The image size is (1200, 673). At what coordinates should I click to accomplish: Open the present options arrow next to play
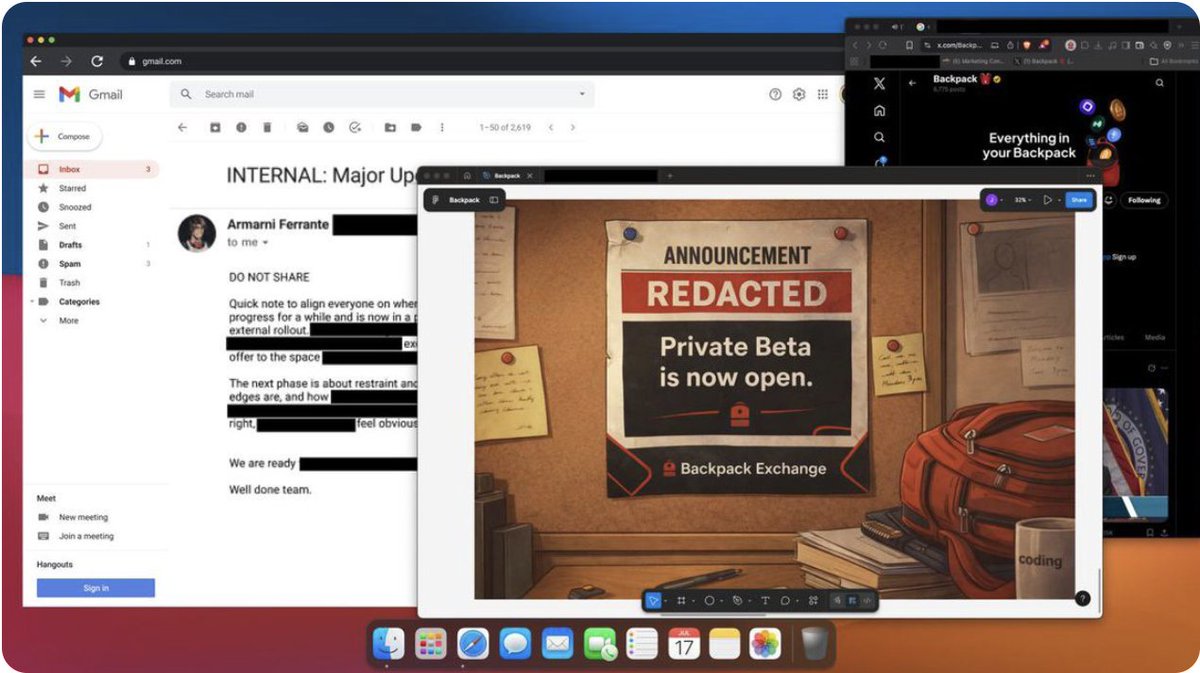[x=1059, y=200]
